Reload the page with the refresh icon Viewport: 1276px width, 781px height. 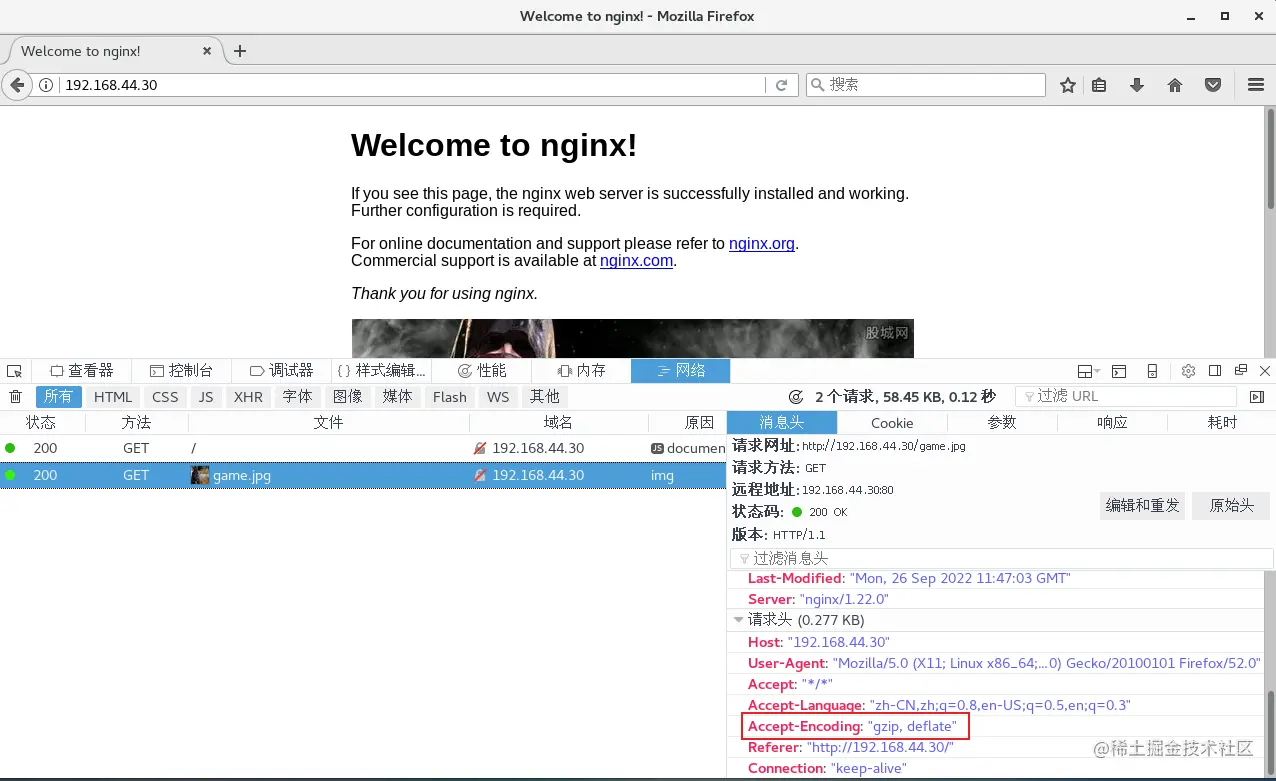click(782, 86)
